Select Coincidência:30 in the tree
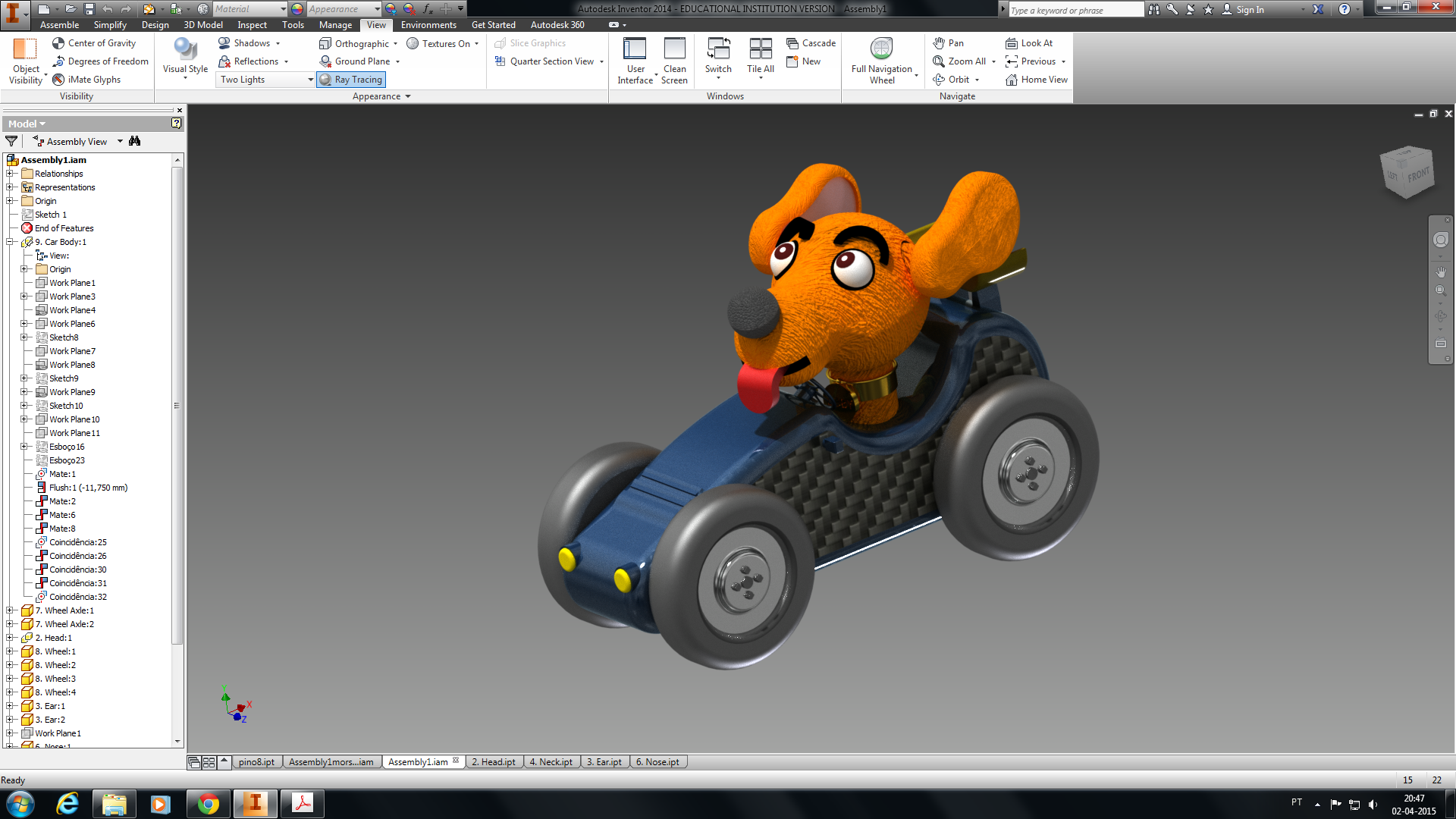Viewport: 1456px width, 819px height. [71, 570]
